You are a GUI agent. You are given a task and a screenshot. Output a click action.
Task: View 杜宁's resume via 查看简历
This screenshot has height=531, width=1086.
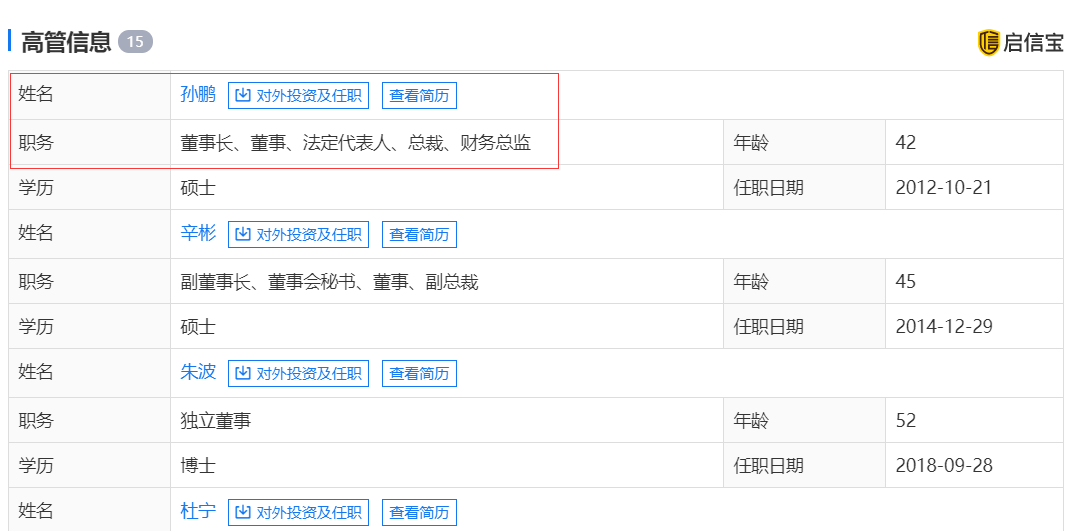[x=419, y=513]
